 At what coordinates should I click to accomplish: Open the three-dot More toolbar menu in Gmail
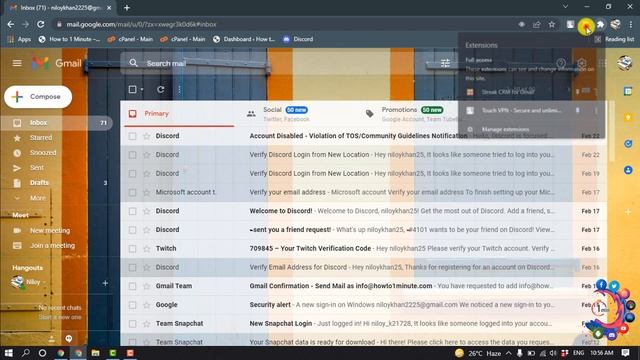179,89
